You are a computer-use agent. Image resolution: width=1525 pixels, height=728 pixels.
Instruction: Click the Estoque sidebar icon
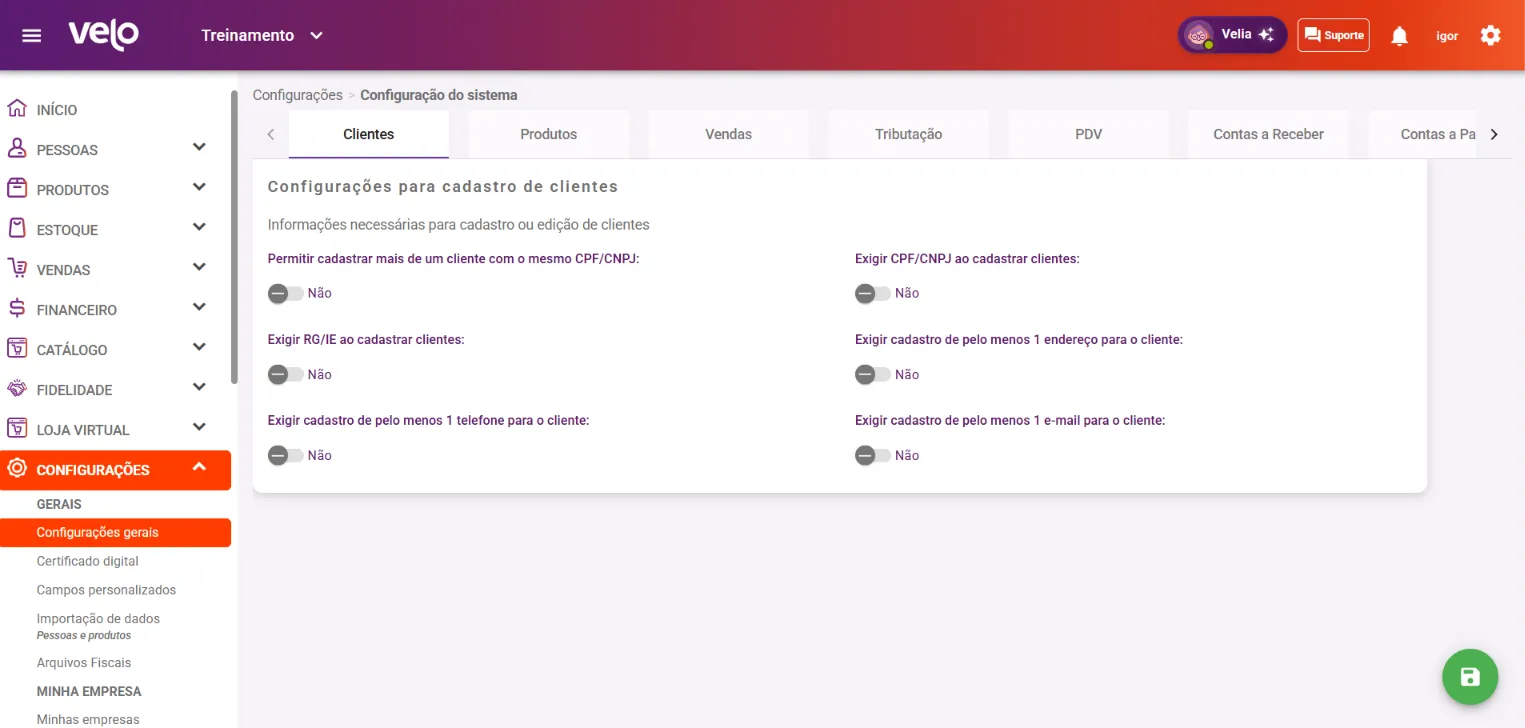16,228
